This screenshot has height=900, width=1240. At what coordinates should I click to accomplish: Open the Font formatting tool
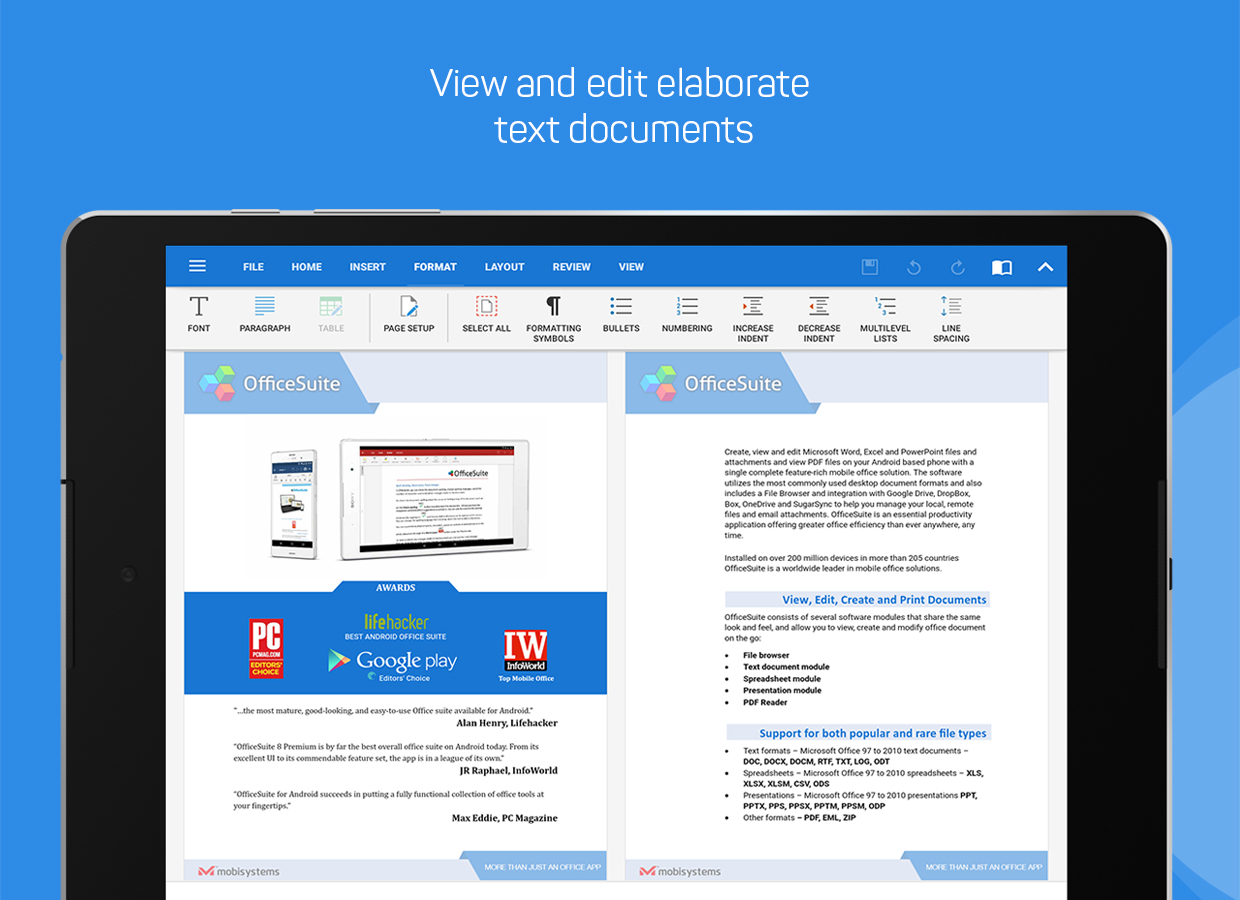(199, 314)
